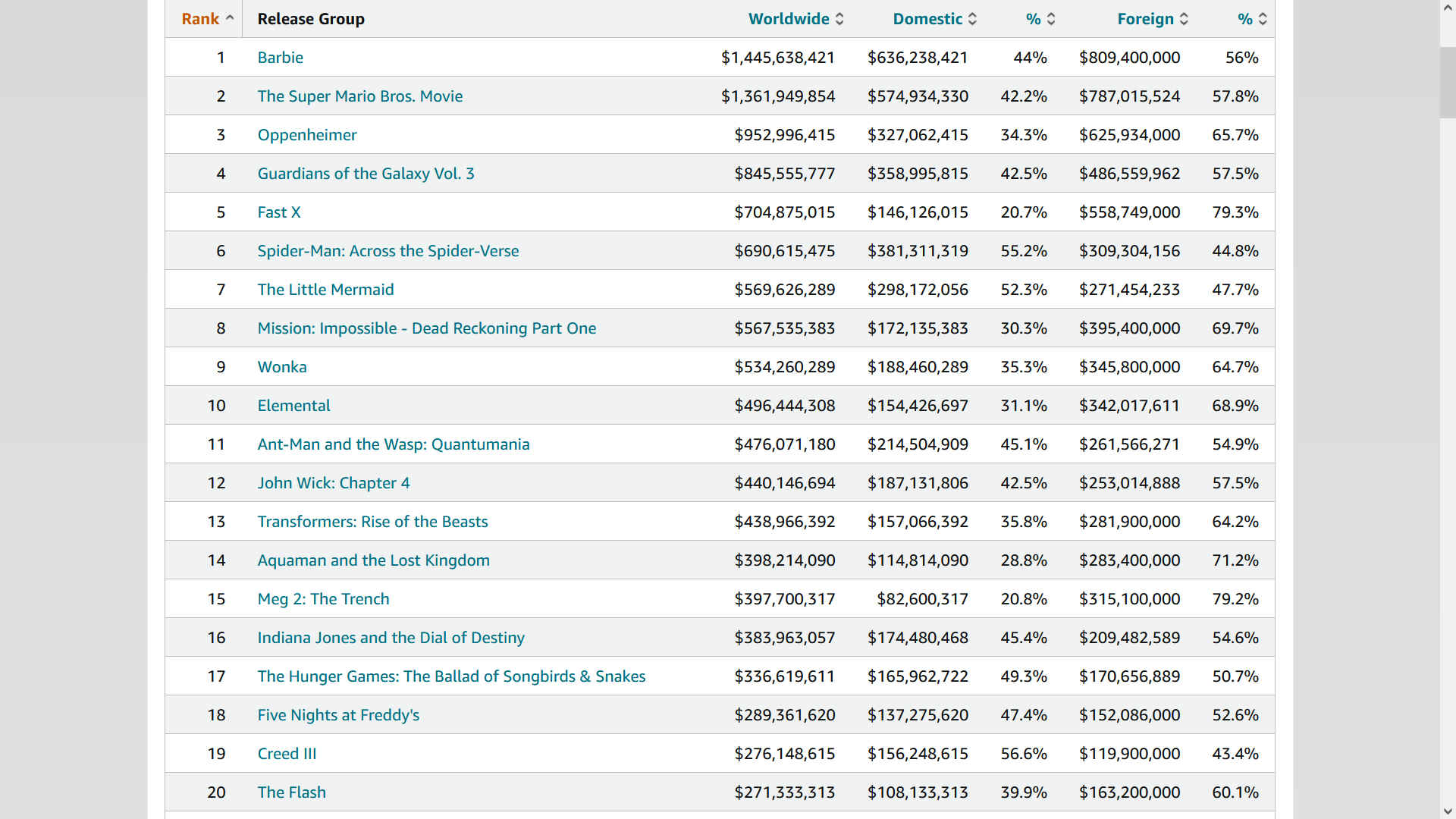Viewport: 1456px width, 819px height.
Task: Sort by domestic percent column
Action: (1040, 19)
